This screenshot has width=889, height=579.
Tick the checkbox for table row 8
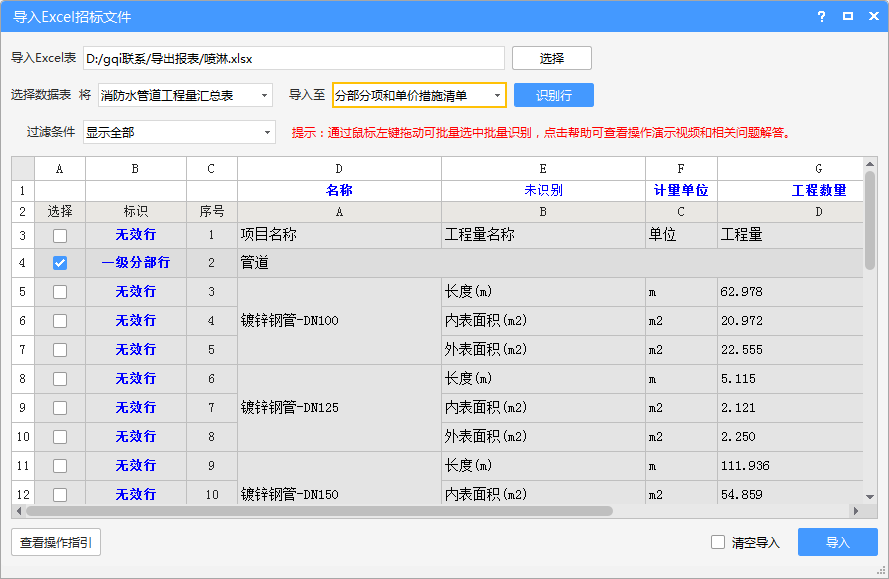click(x=60, y=379)
